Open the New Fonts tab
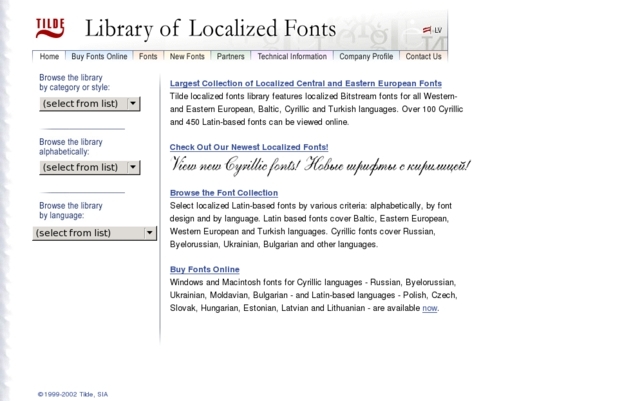The height and width of the screenshot is (401, 640). click(x=188, y=57)
